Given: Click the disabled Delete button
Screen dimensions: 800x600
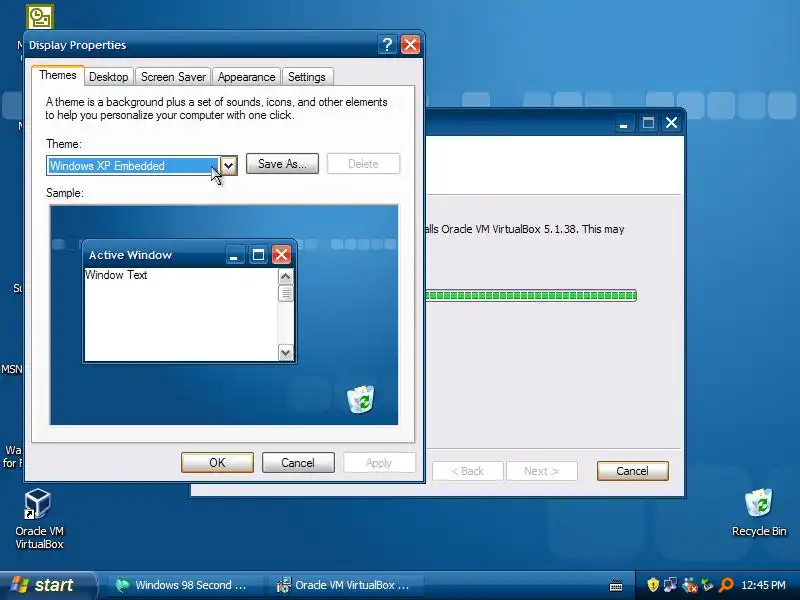Looking at the screenshot, I should click(363, 164).
